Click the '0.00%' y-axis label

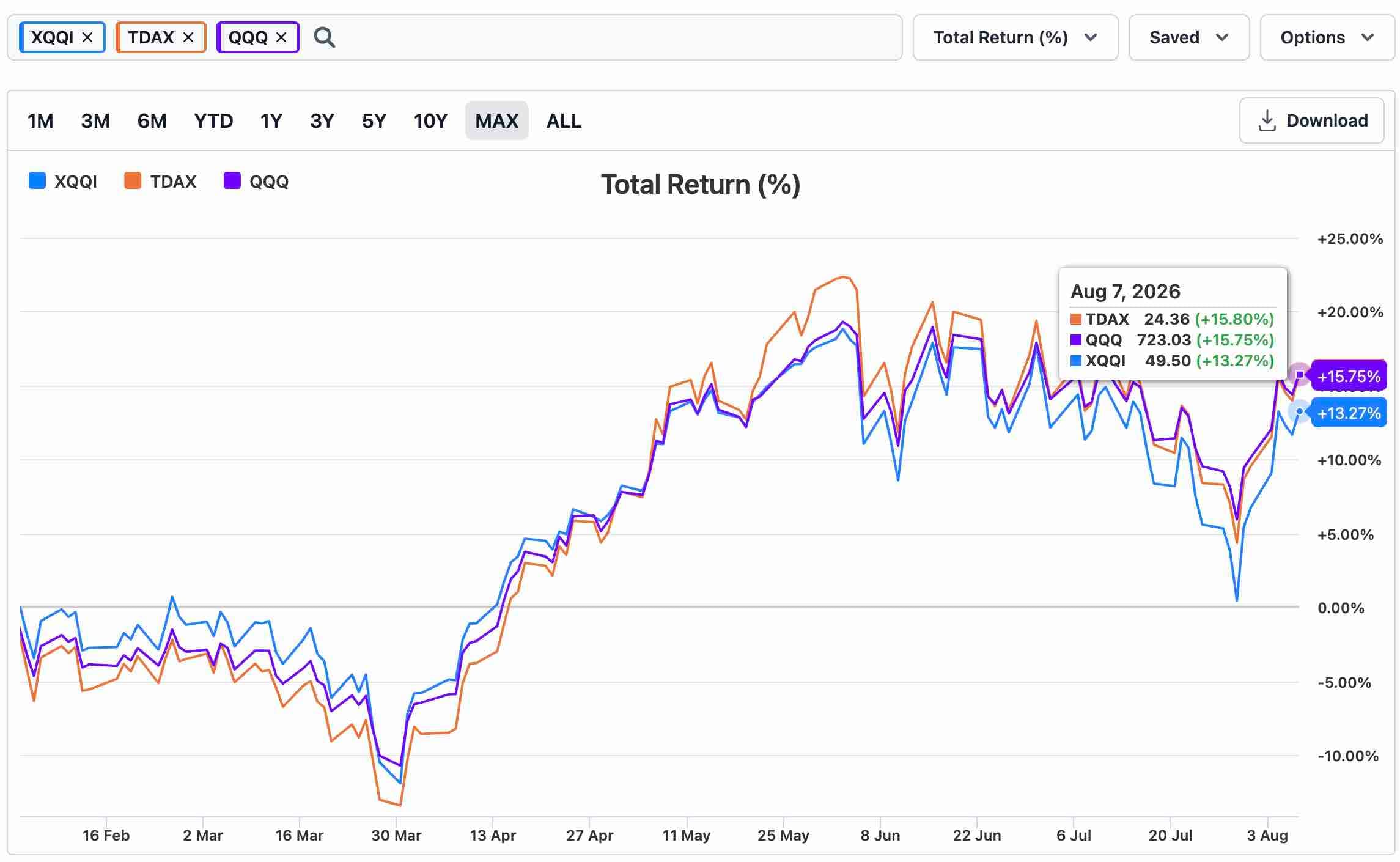(x=1341, y=608)
